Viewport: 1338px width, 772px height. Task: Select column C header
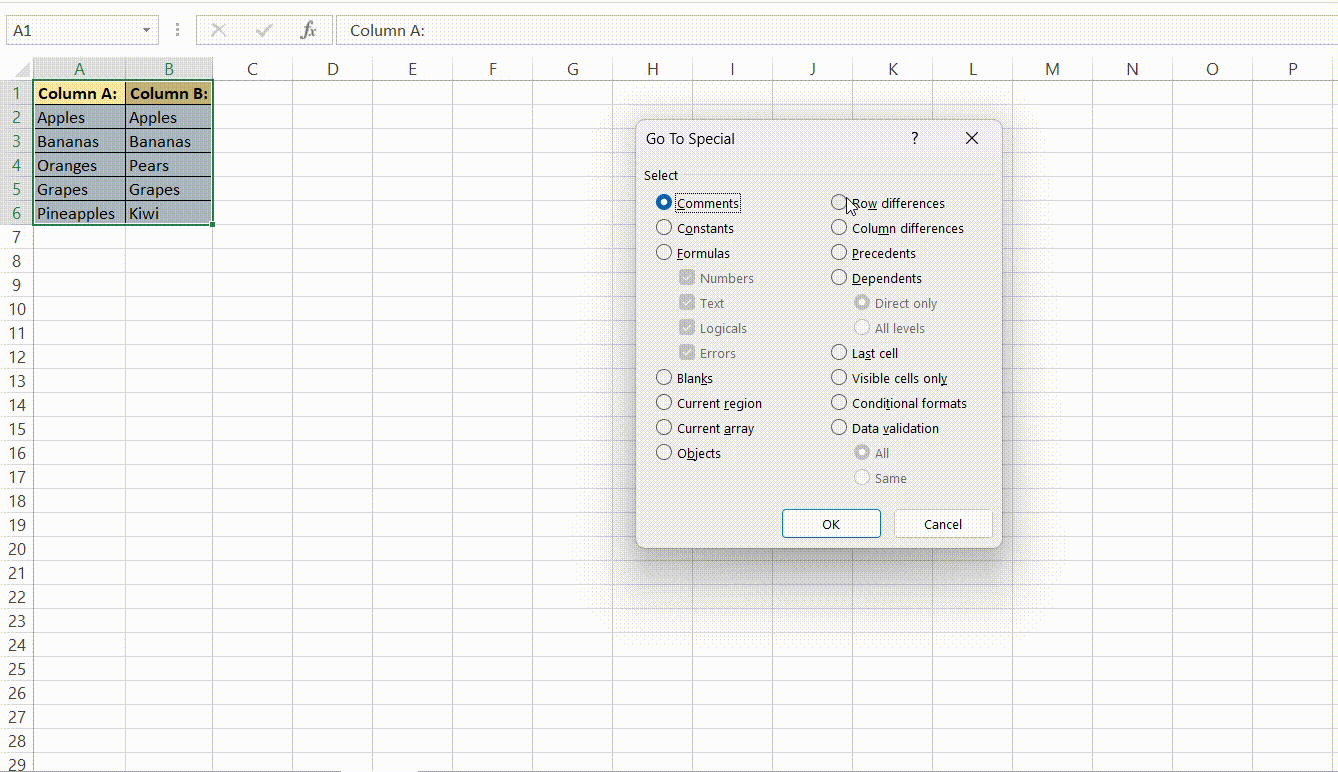(x=252, y=69)
